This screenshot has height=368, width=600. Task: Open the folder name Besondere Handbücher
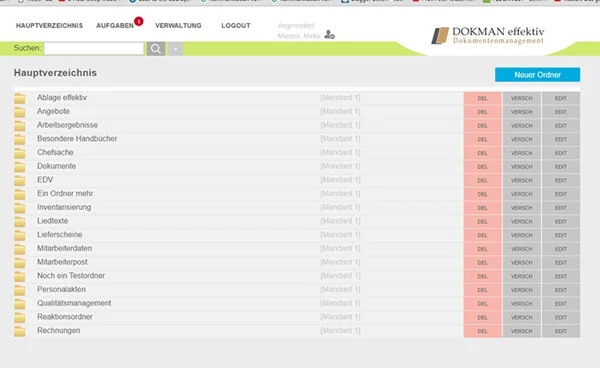77,139
